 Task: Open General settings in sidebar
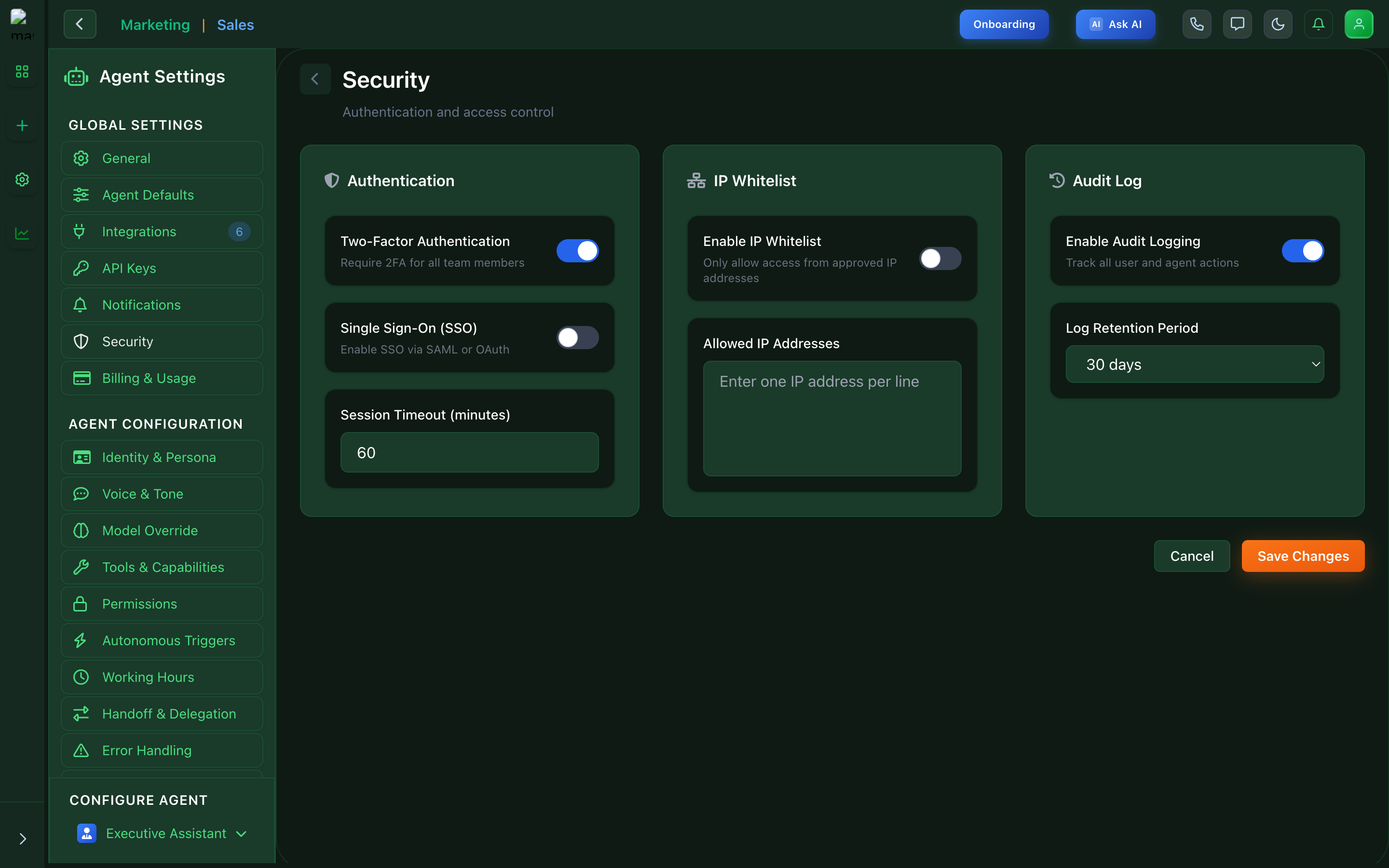162,159
